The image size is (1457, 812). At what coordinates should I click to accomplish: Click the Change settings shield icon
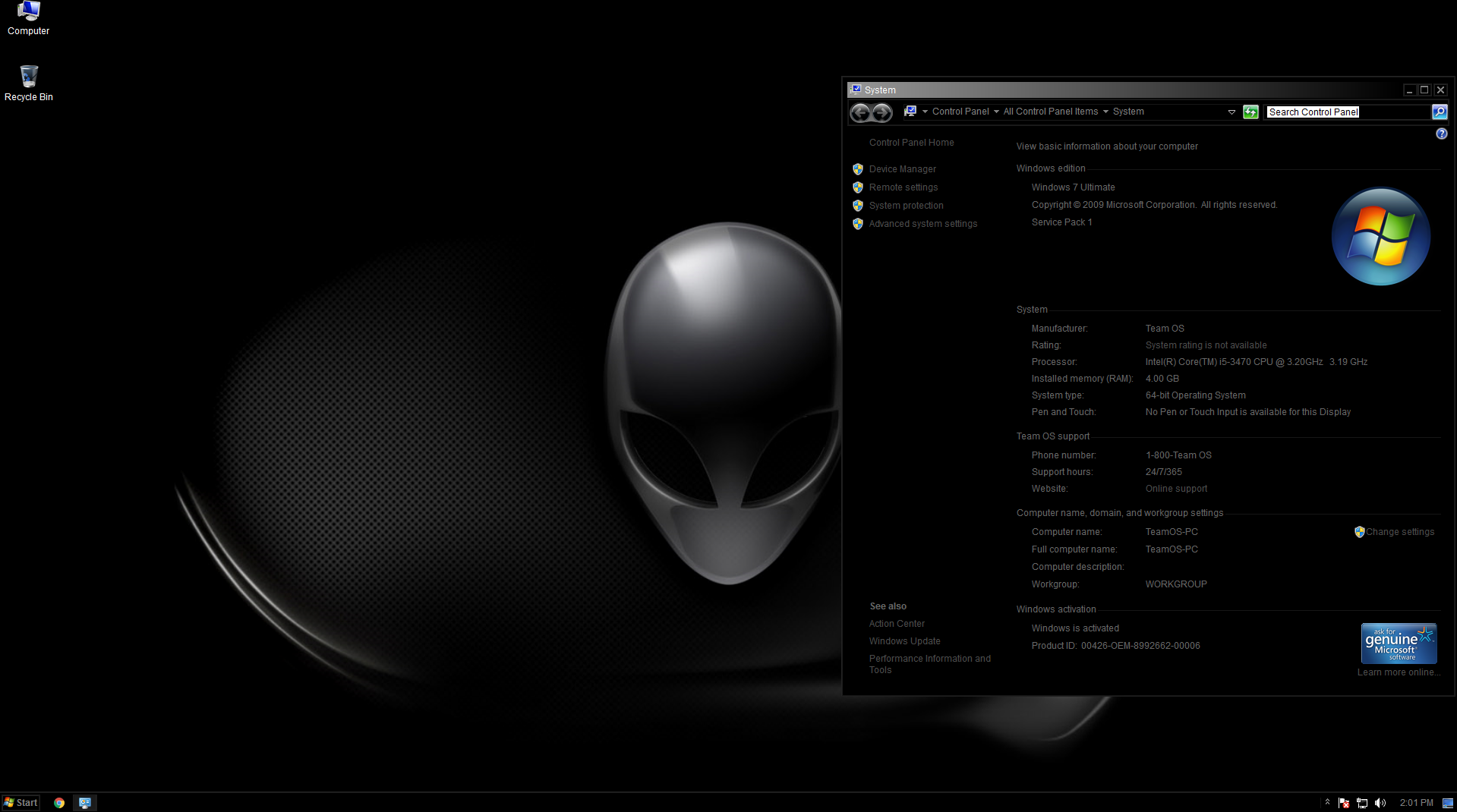click(x=1359, y=532)
